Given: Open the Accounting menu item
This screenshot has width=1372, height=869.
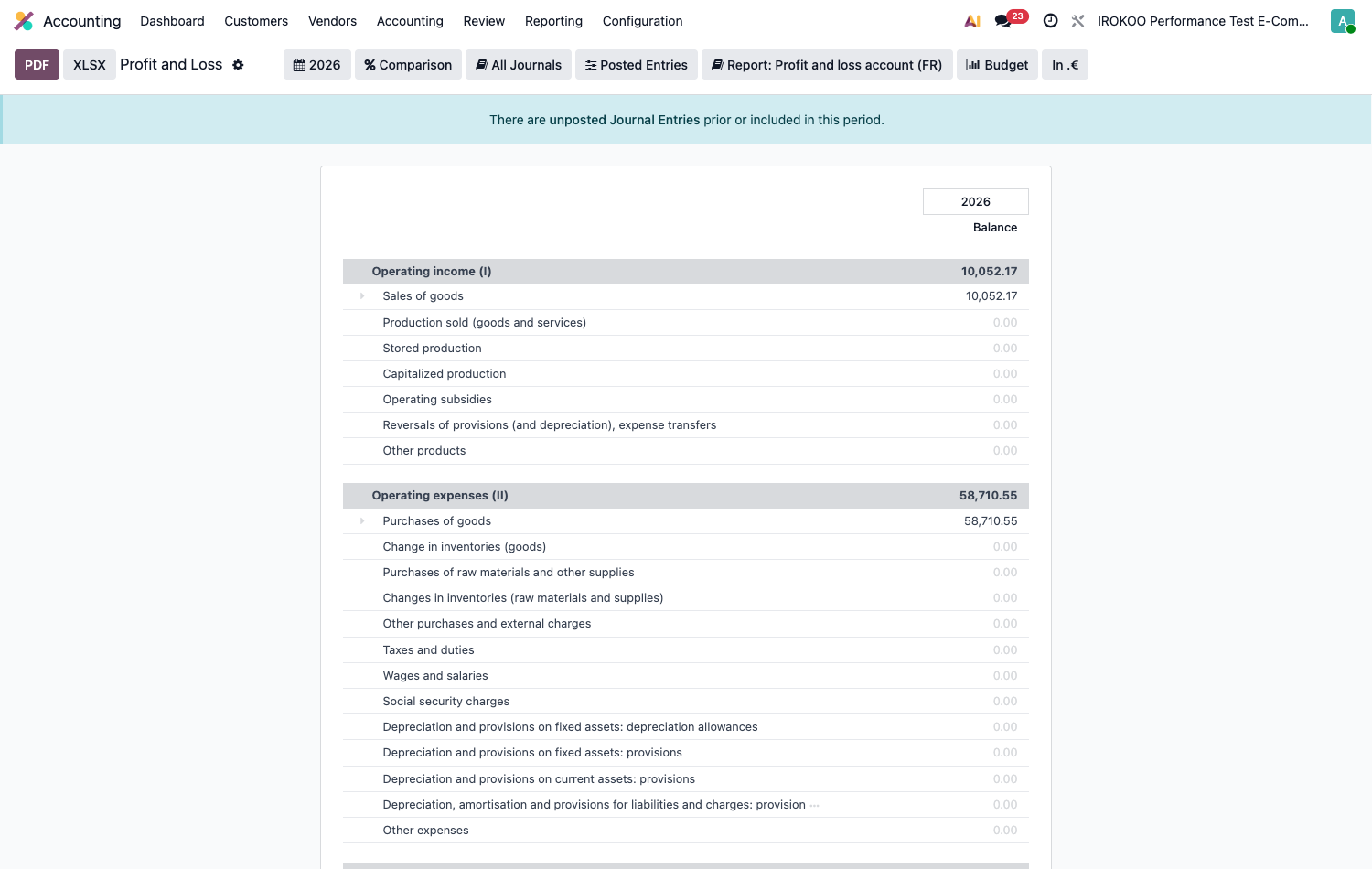Looking at the screenshot, I should [x=410, y=21].
